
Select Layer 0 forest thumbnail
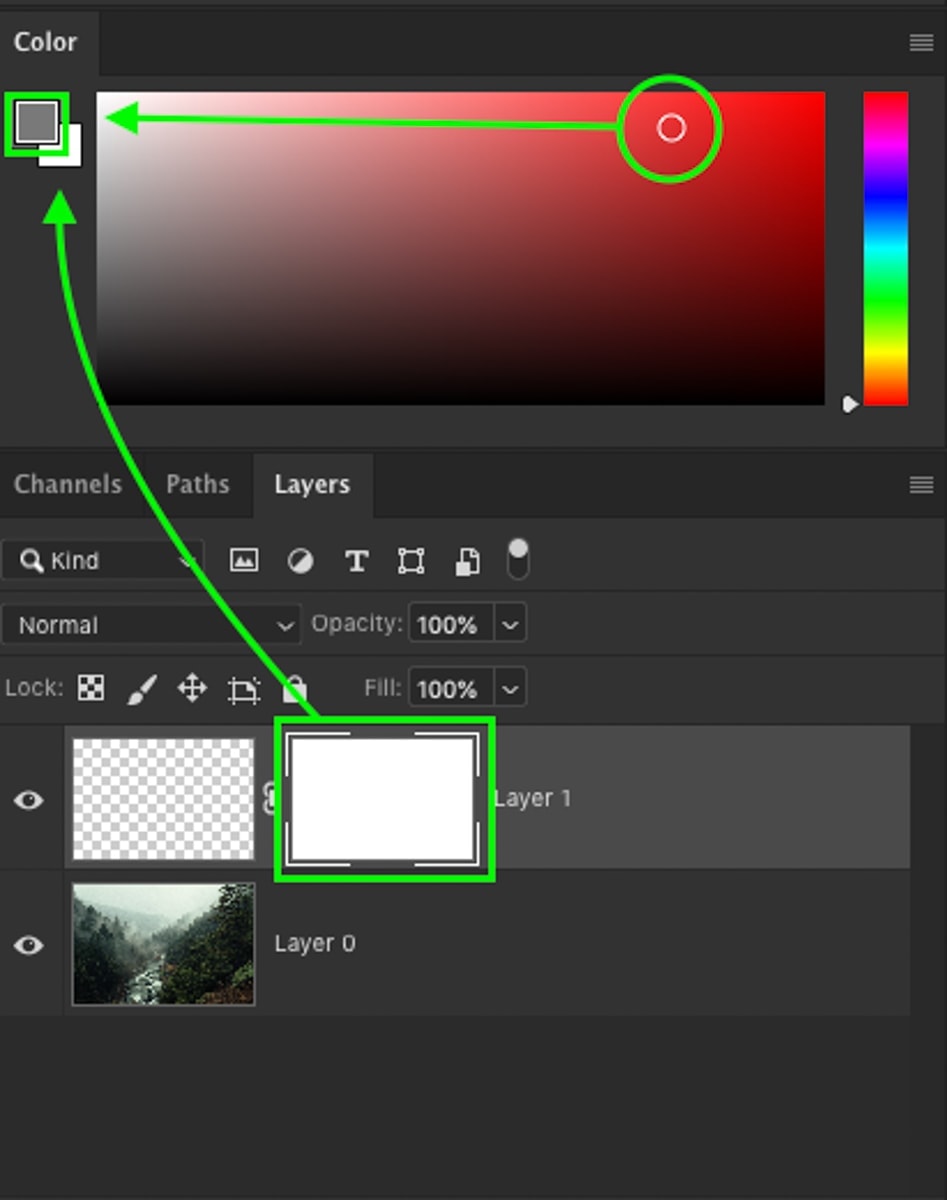(x=164, y=944)
